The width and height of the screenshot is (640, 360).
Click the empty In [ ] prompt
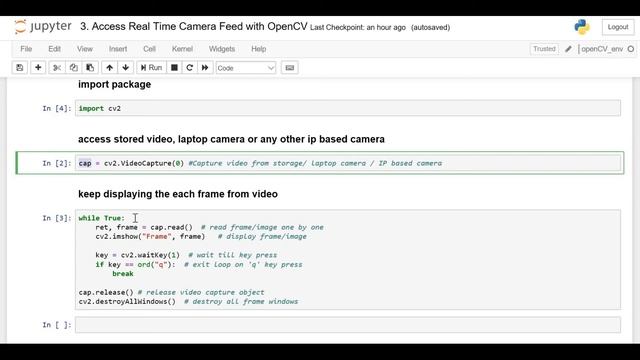(57, 325)
